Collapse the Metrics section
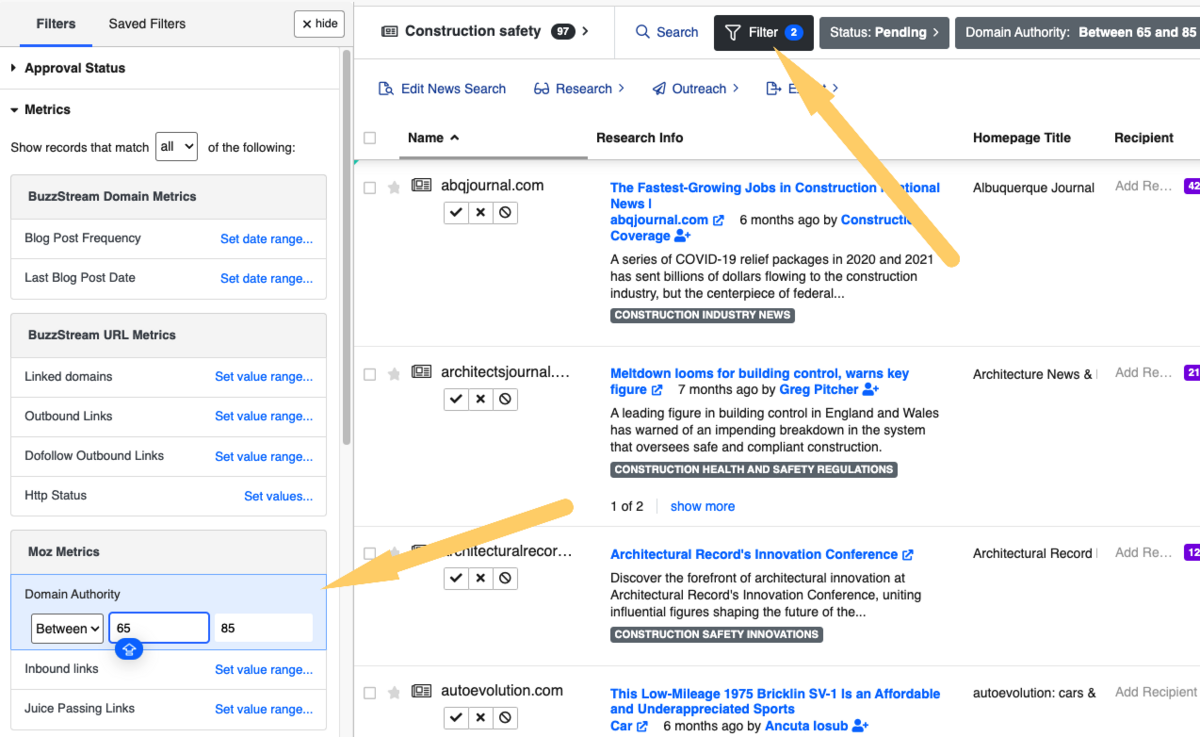1200x737 pixels. pos(41,109)
